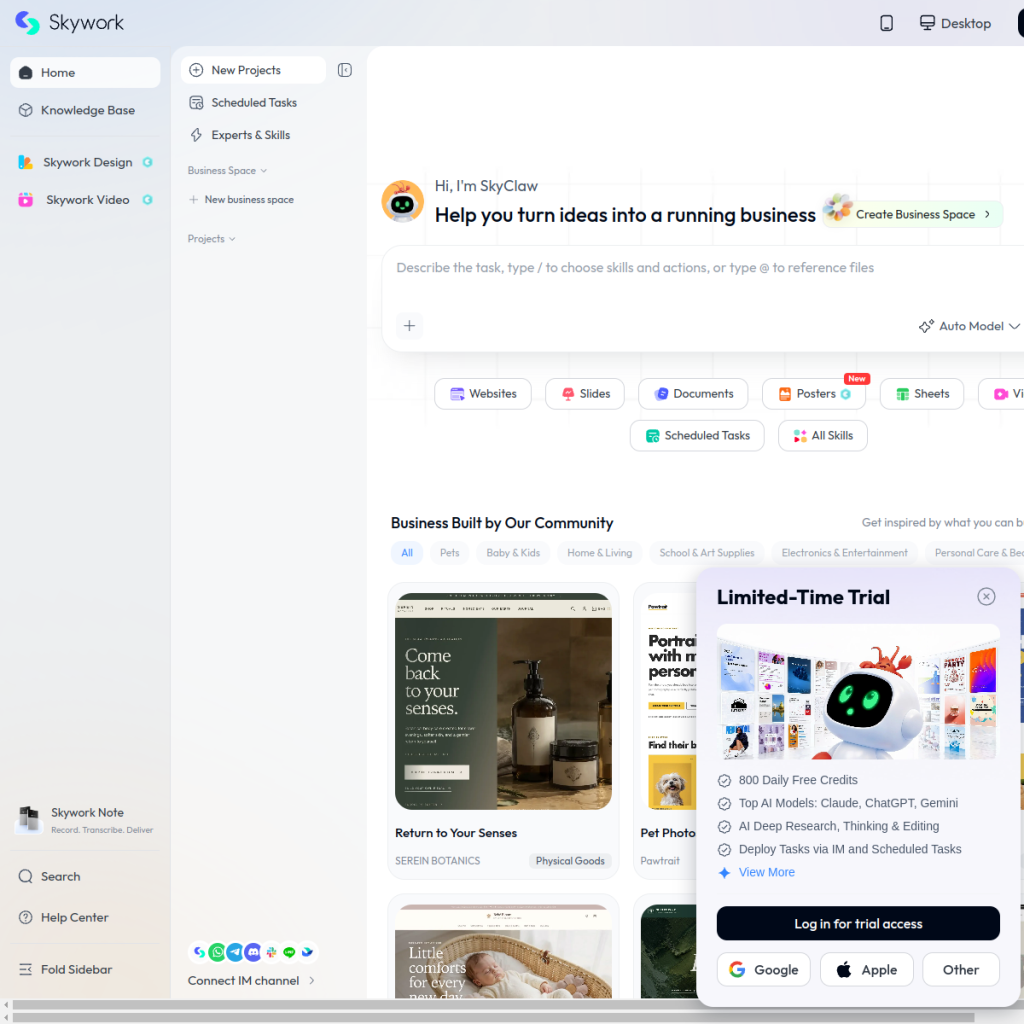
Task: Focus the task description input box
Action: point(703,268)
